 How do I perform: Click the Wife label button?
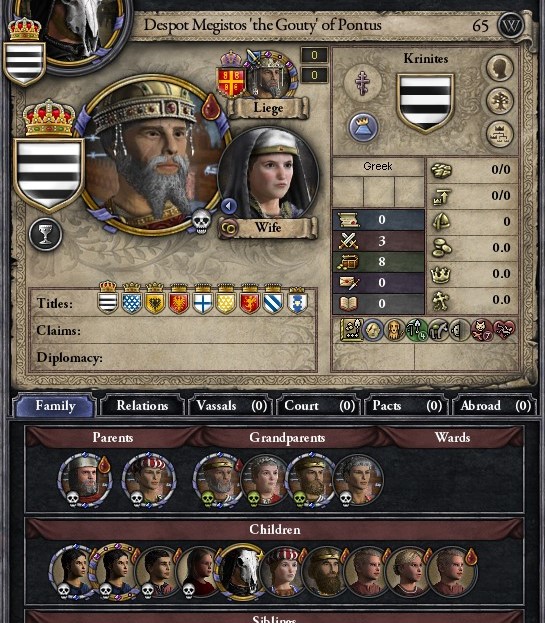[268, 228]
